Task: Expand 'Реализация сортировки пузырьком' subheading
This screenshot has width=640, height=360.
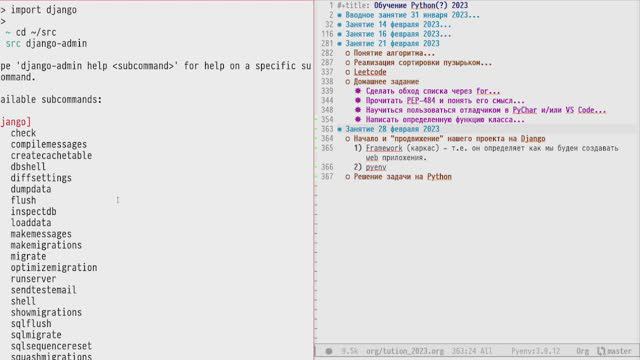Action: (422, 63)
